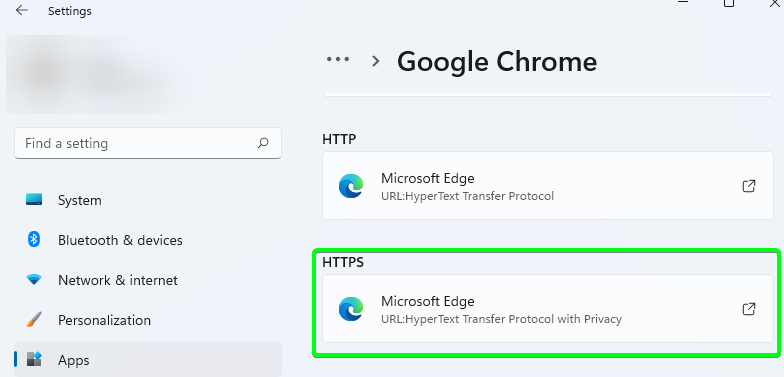
Task: Click the Edge icon in HTTP card
Action: click(351, 186)
